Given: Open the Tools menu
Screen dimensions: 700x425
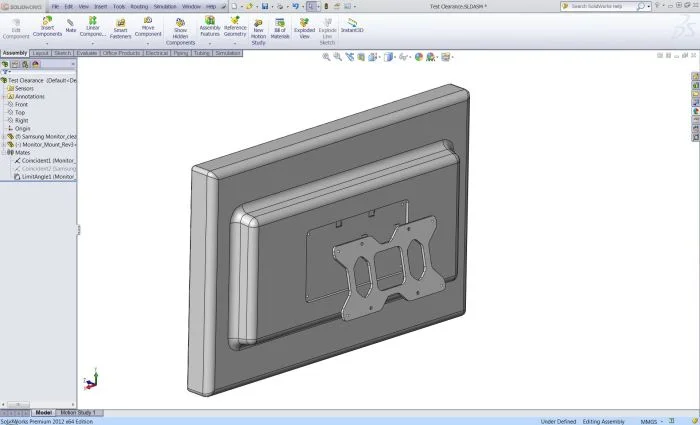Looking at the screenshot, I should 119,6.
